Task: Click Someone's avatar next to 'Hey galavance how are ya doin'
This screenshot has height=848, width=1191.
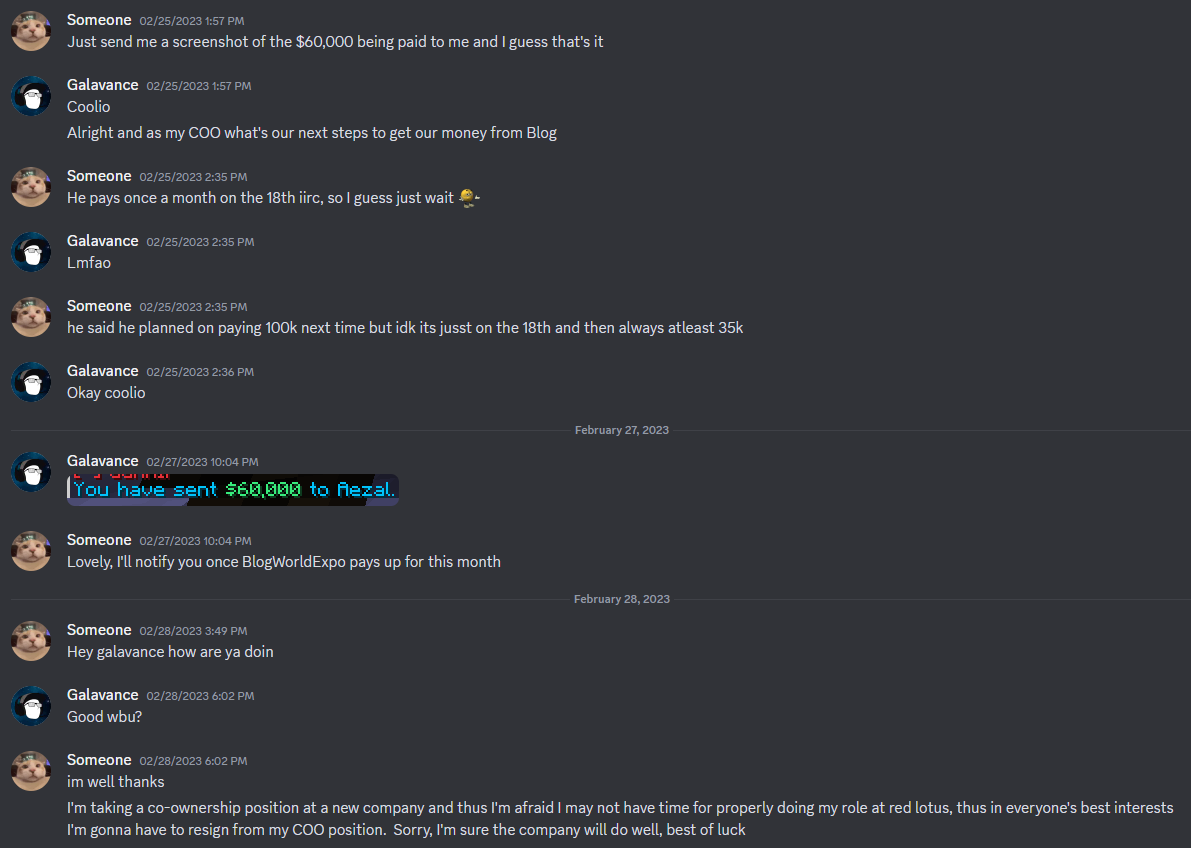Action: click(31, 641)
